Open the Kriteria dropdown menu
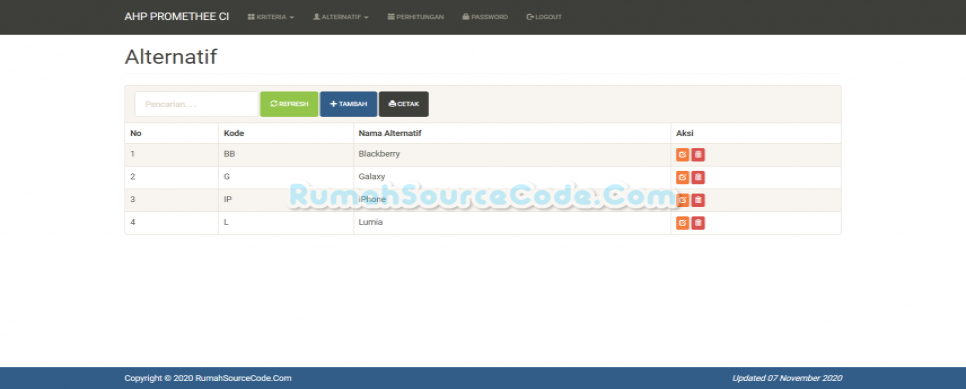Viewport: 966px width, 389px height. pyautogui.click(x=270, y=17)
